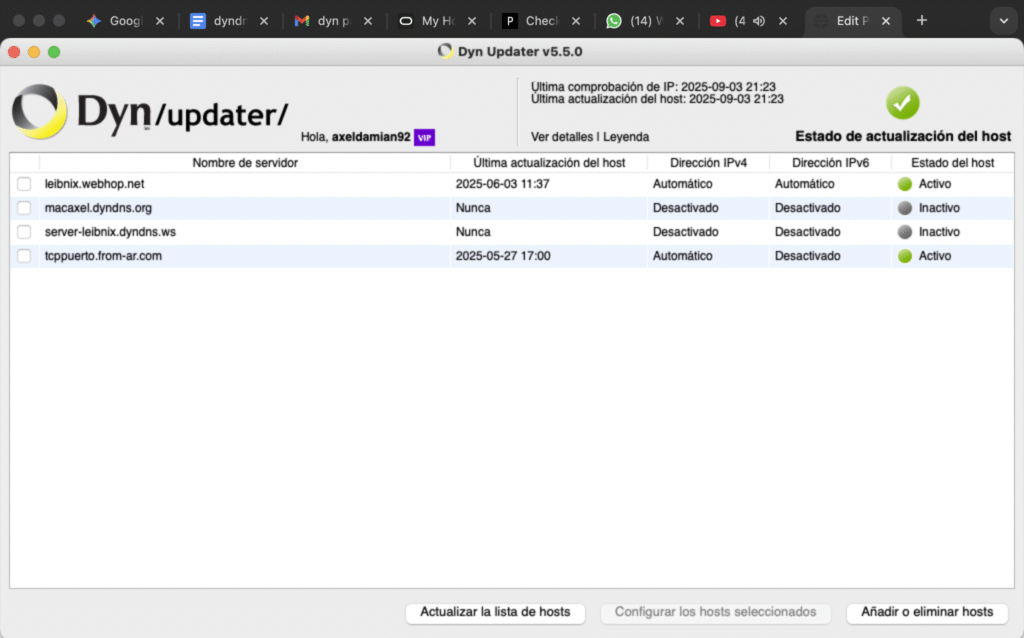Switch to the Check browser tab
This screenshot has width=1024, height=638.
[542, 21]
